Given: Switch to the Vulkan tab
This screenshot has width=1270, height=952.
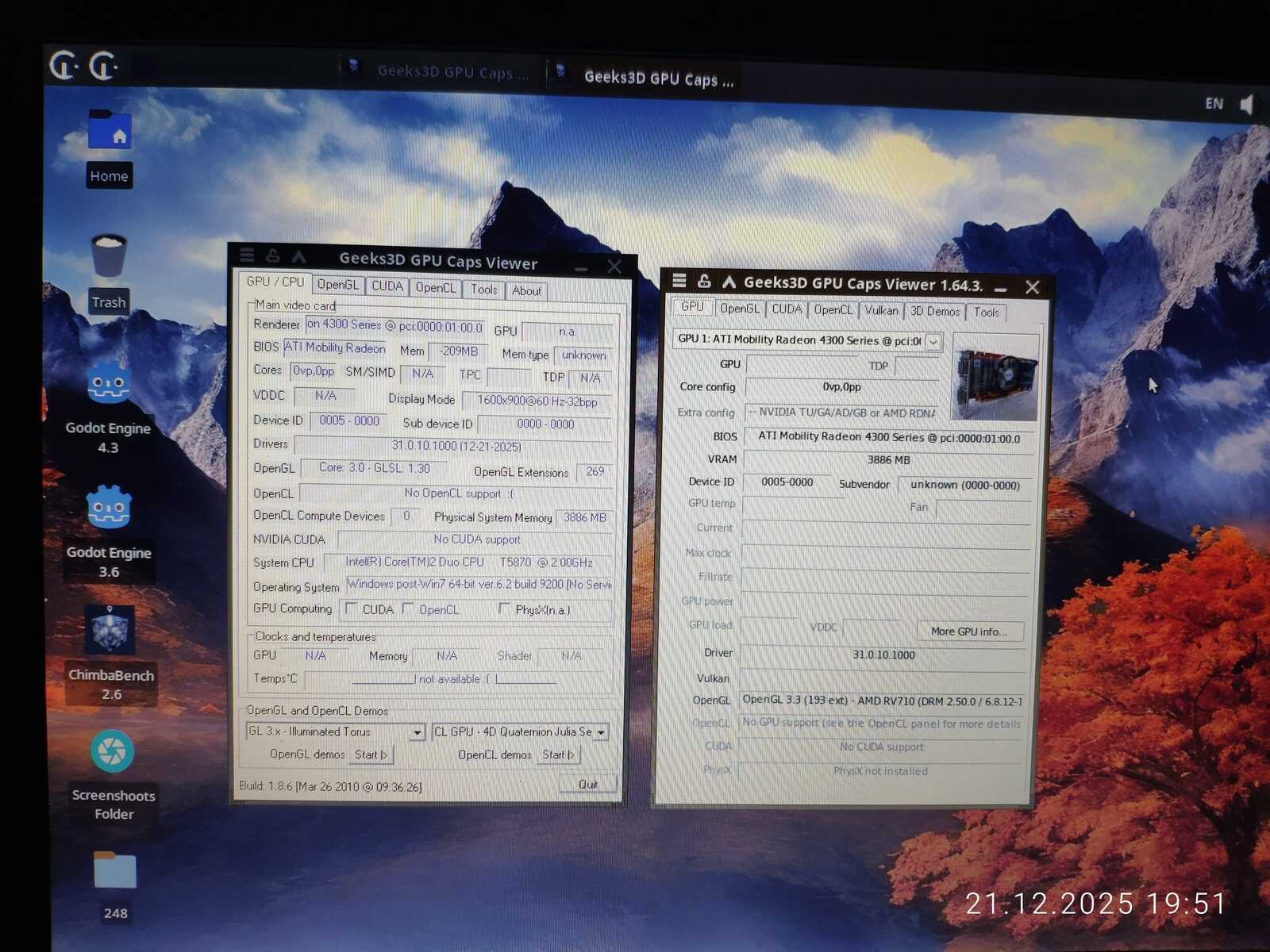Looking at the screenshot, I should 881,310.
